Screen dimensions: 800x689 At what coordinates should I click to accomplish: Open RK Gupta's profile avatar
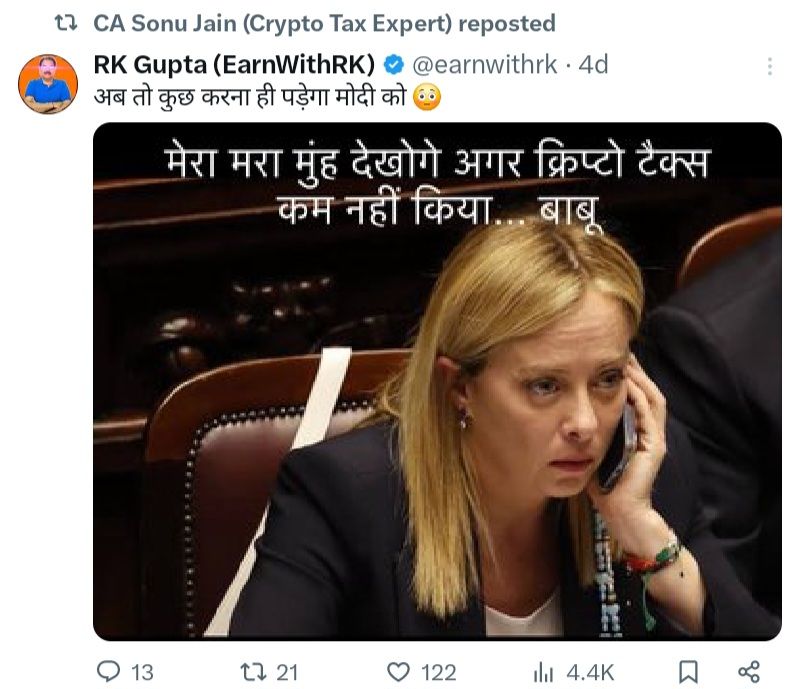[x=48, y=84]
